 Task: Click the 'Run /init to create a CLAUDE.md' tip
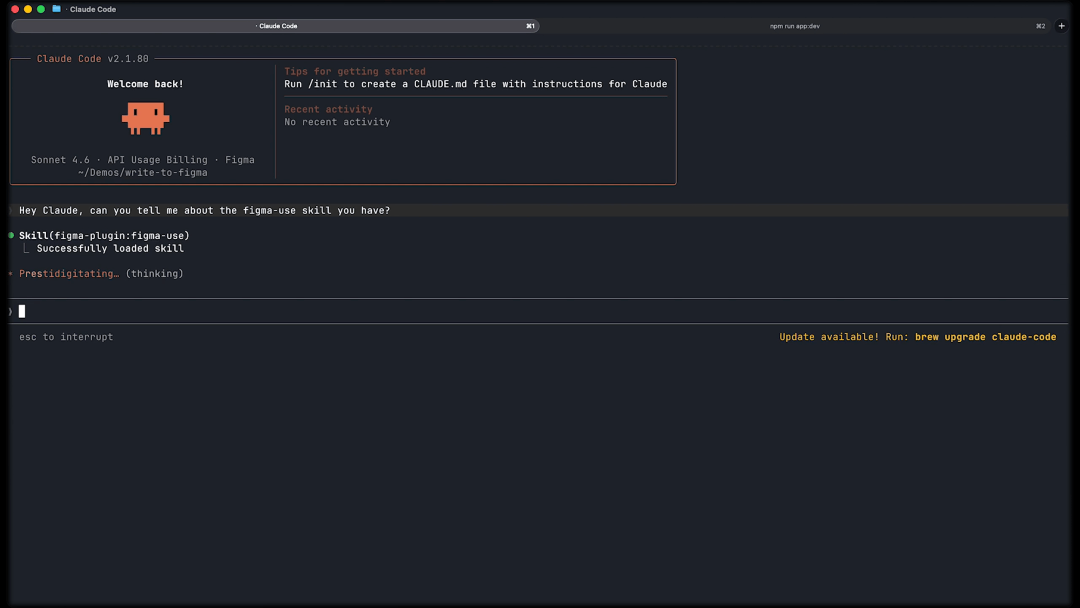point(476,84)
